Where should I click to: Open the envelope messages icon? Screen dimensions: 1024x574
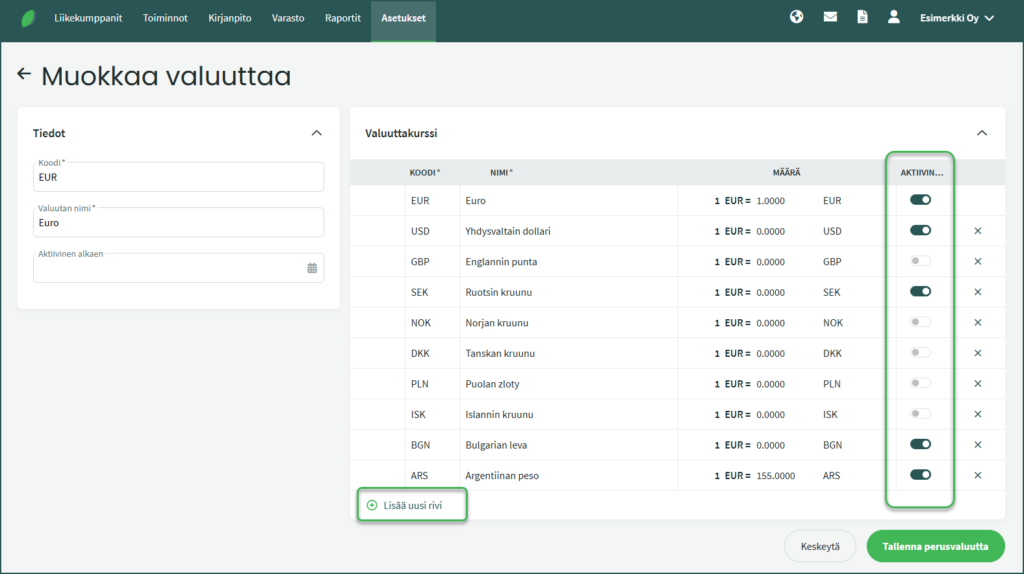coord(829,17)
